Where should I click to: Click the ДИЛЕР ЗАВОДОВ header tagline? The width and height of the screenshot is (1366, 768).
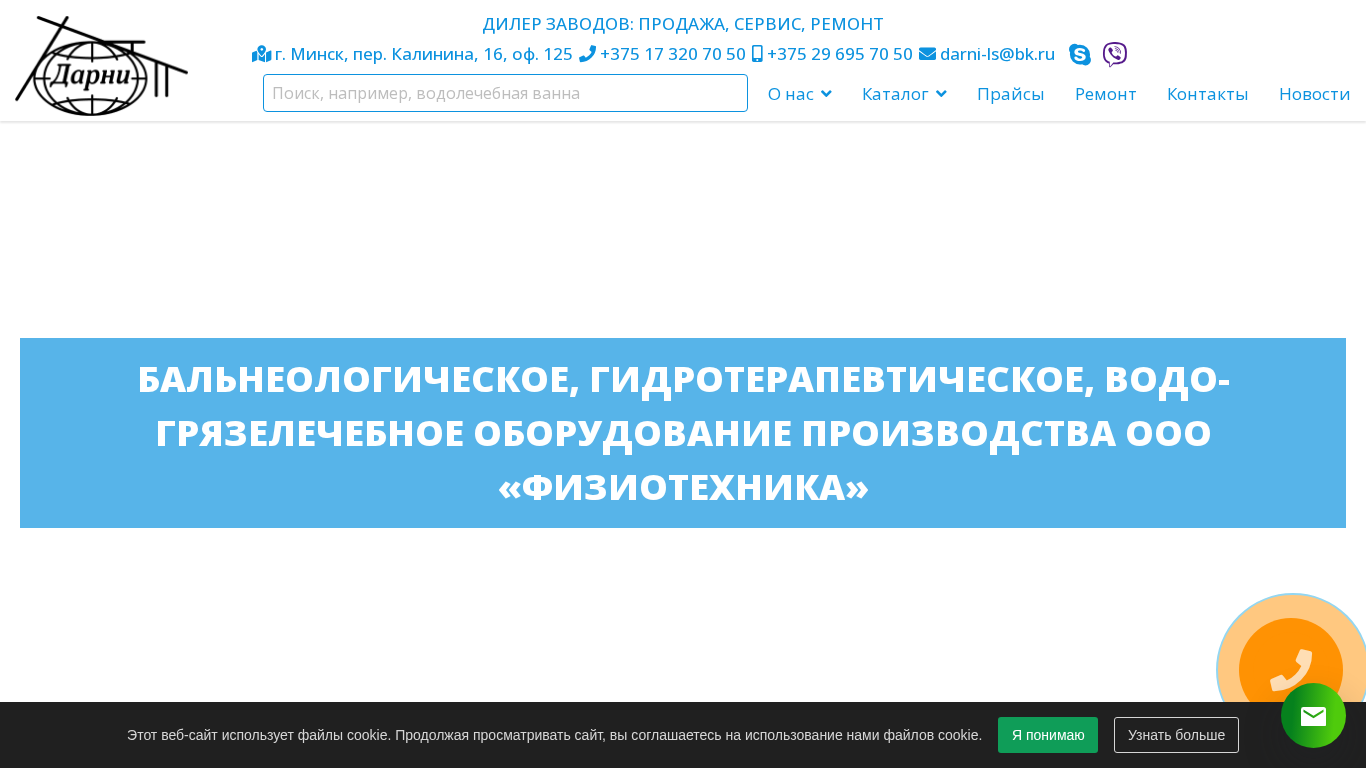click(683, 24)
